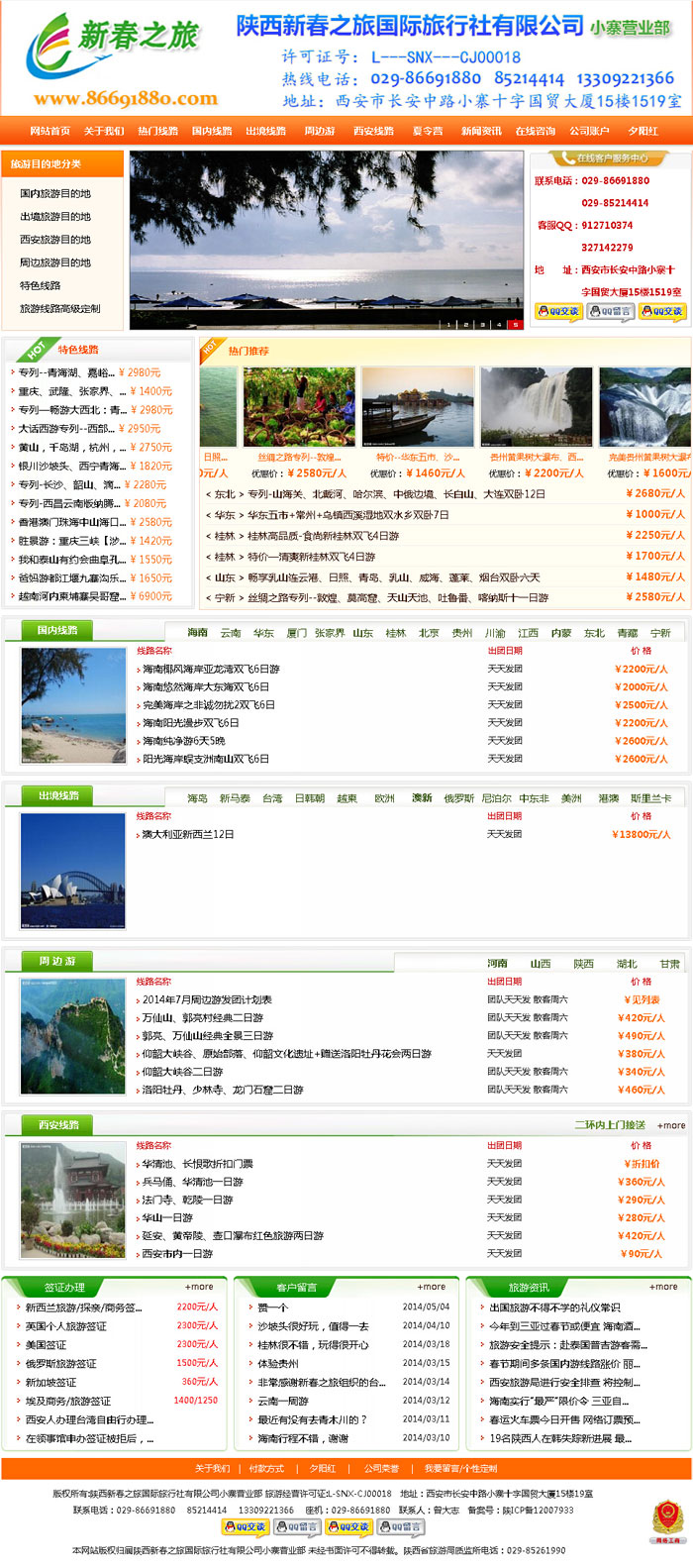This screenshot has height=1568, width=693.
Task: Open 海南椰风海岸亚龙湾双飞6日游
Action: [x=211, y=669]
